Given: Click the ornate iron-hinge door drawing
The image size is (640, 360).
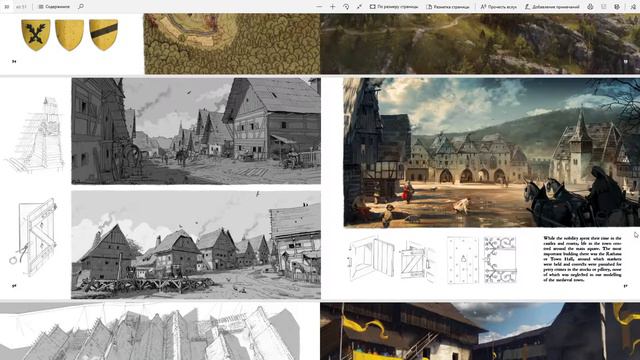Looking at the screenshot, I should 500,260.
